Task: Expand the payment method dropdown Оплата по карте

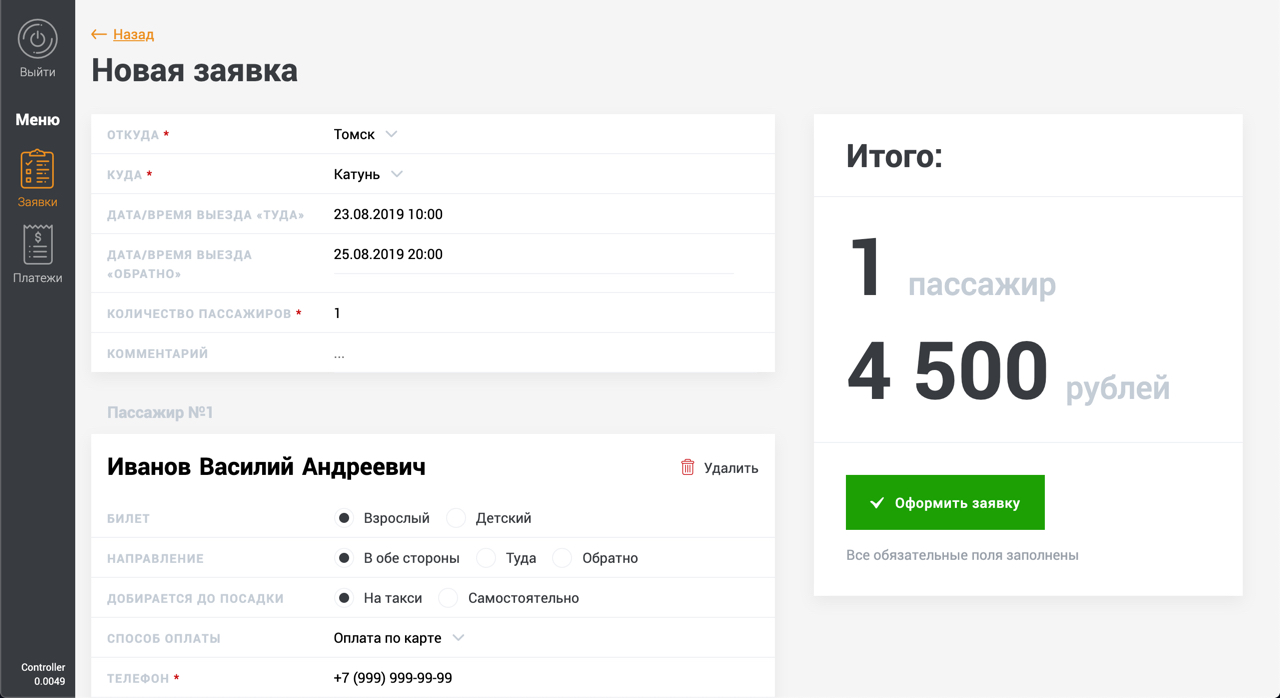Action: 399,638
